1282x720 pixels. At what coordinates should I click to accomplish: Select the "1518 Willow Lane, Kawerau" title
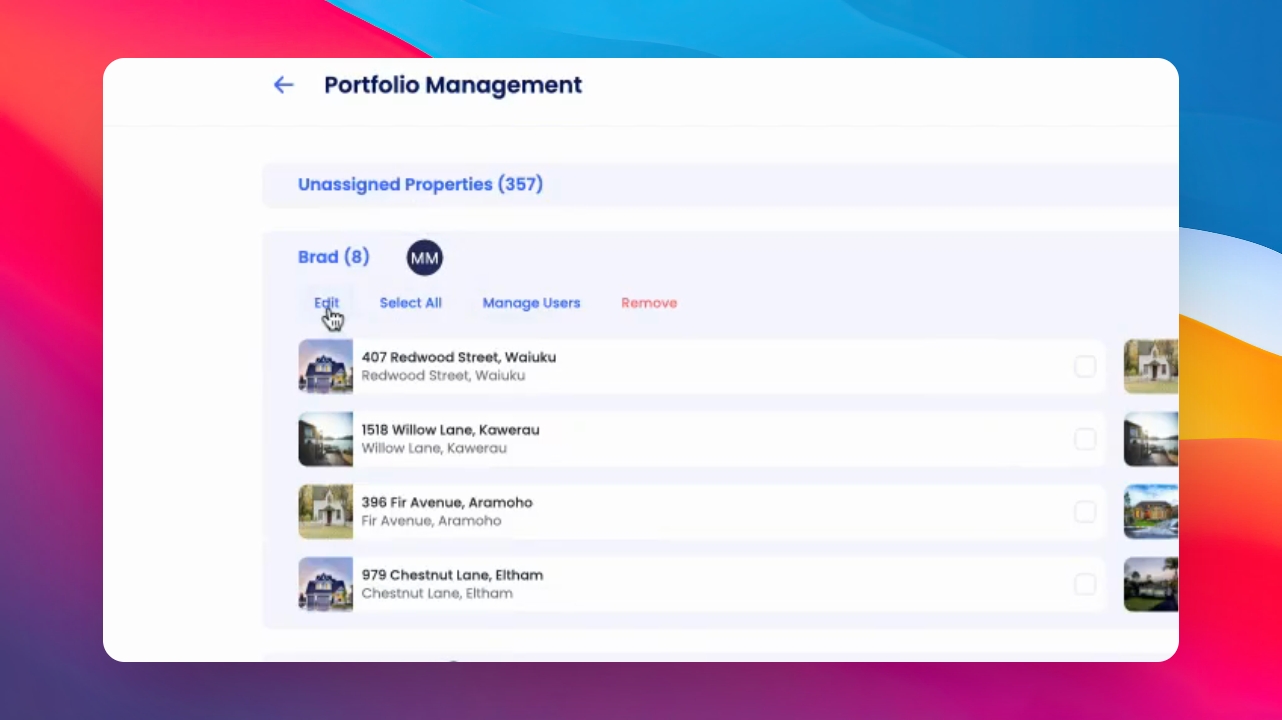(451, 430)
